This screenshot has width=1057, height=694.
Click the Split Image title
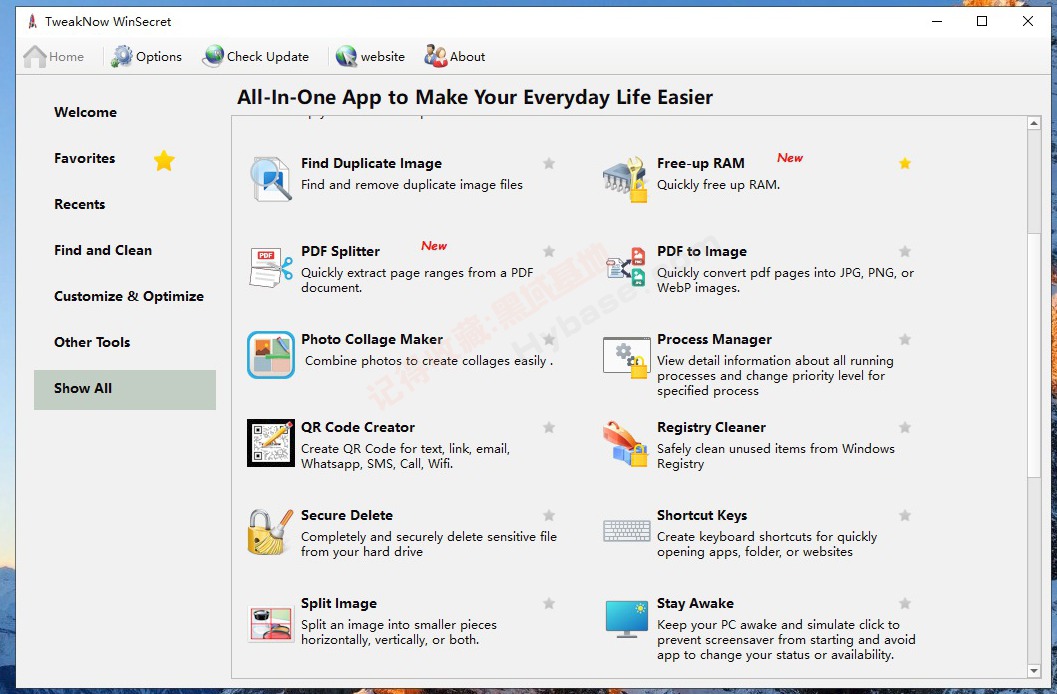click(x=338, y=604)
